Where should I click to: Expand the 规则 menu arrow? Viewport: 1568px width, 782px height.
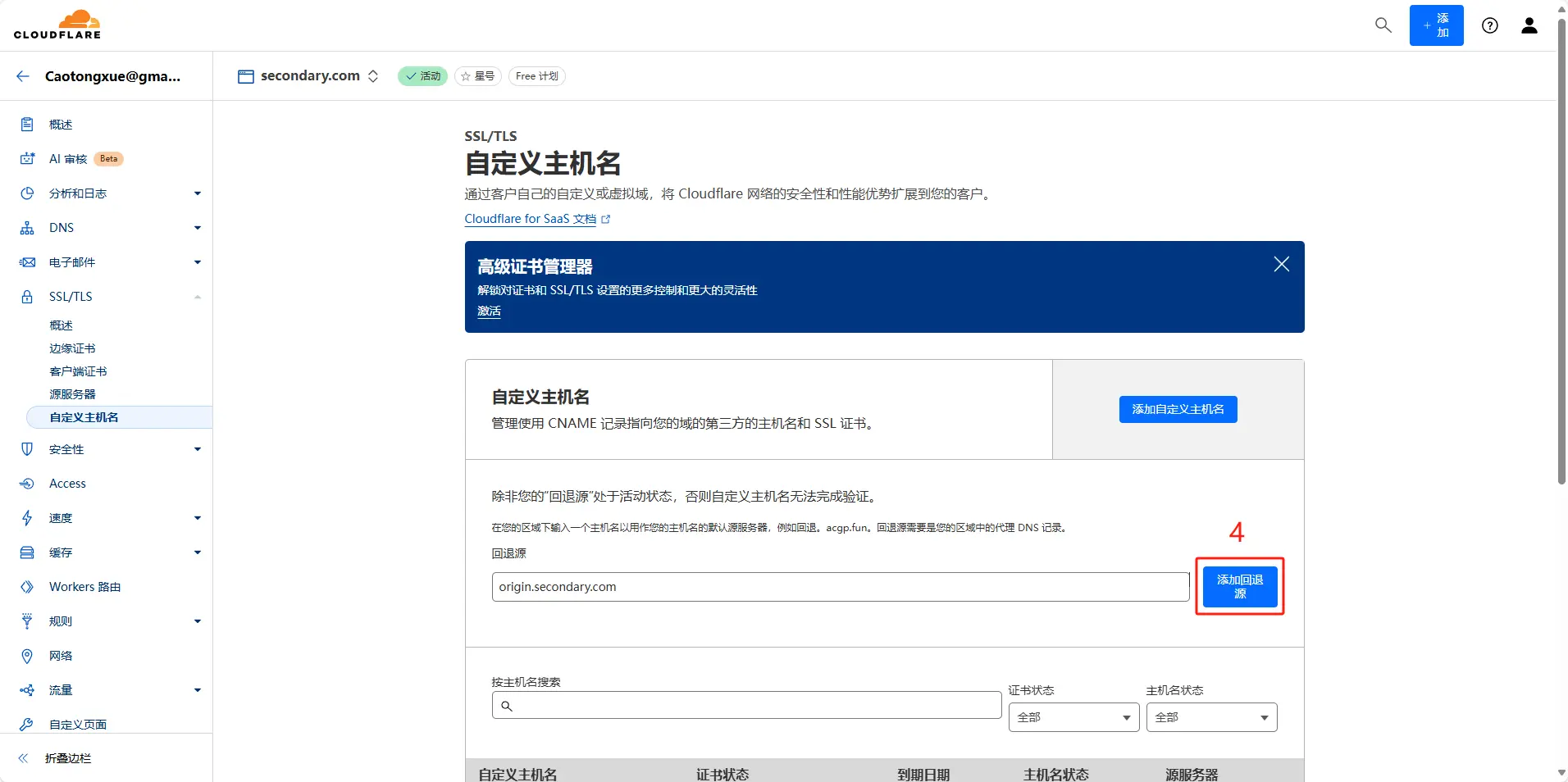coord(198,621)
